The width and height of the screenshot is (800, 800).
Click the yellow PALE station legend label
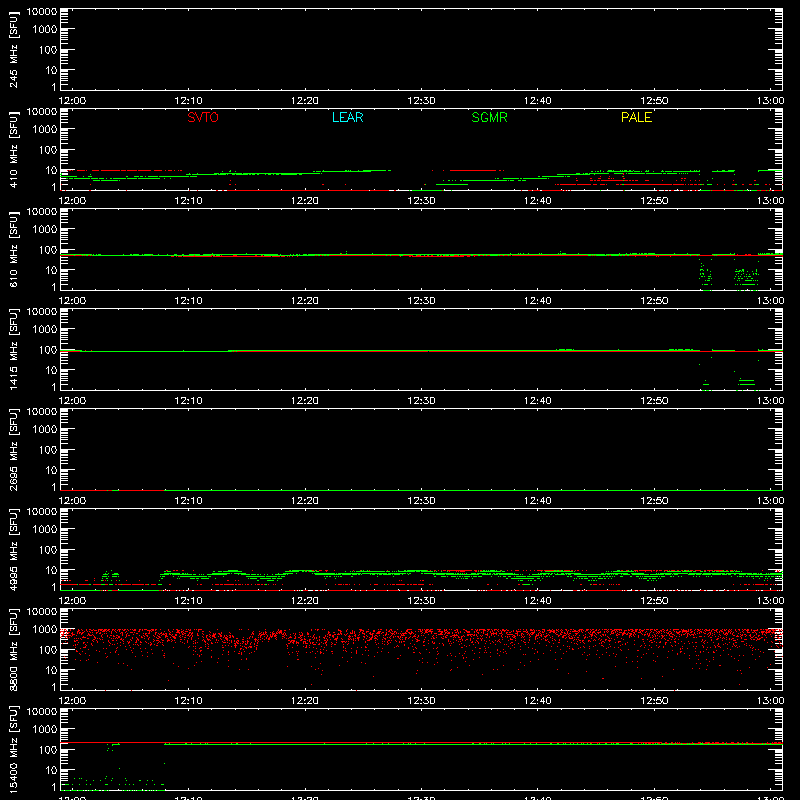pyautogui.click(x=636, y=117)
